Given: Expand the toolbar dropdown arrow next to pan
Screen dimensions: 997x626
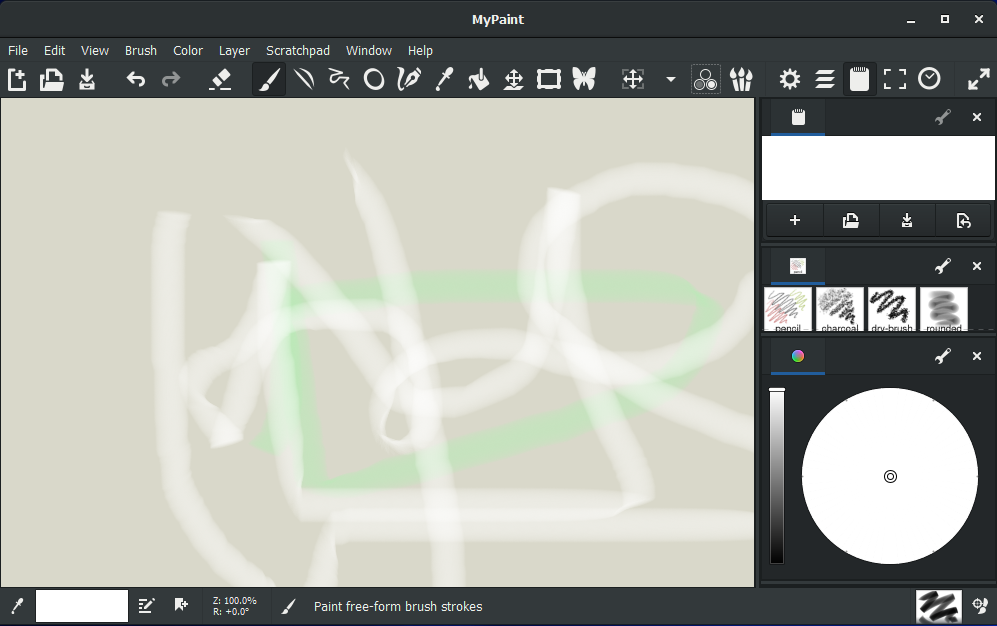Looking at the screenshot, I should pyautogui.click(x=670, y=80).
